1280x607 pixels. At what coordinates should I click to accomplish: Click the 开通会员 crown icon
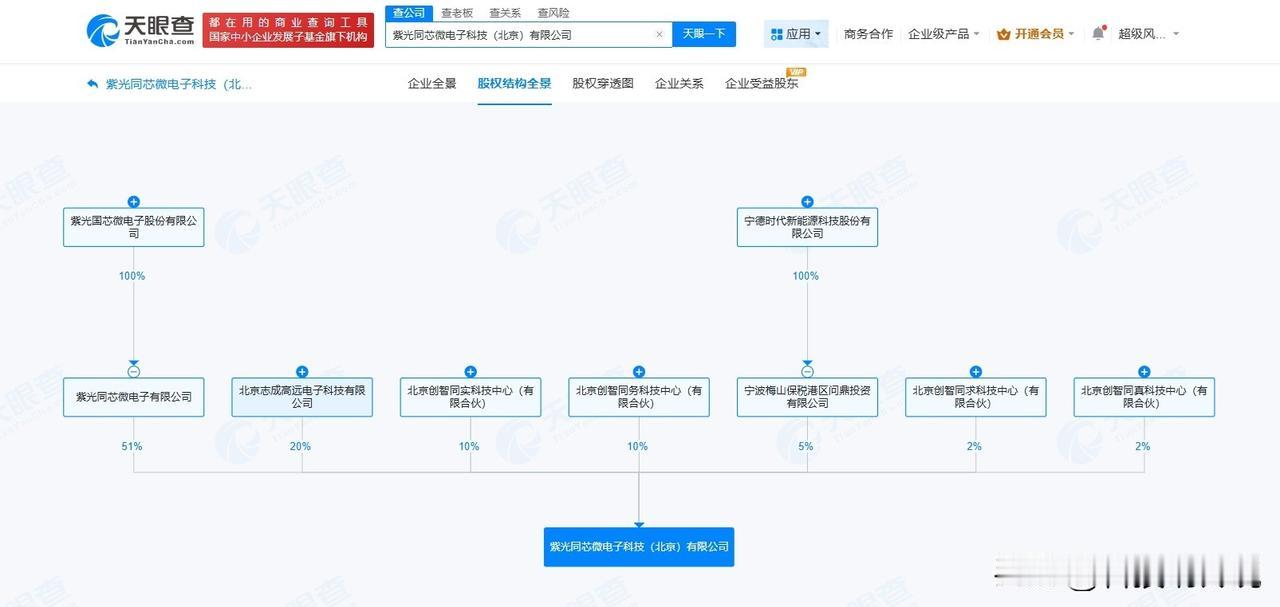pos(1003,33)
